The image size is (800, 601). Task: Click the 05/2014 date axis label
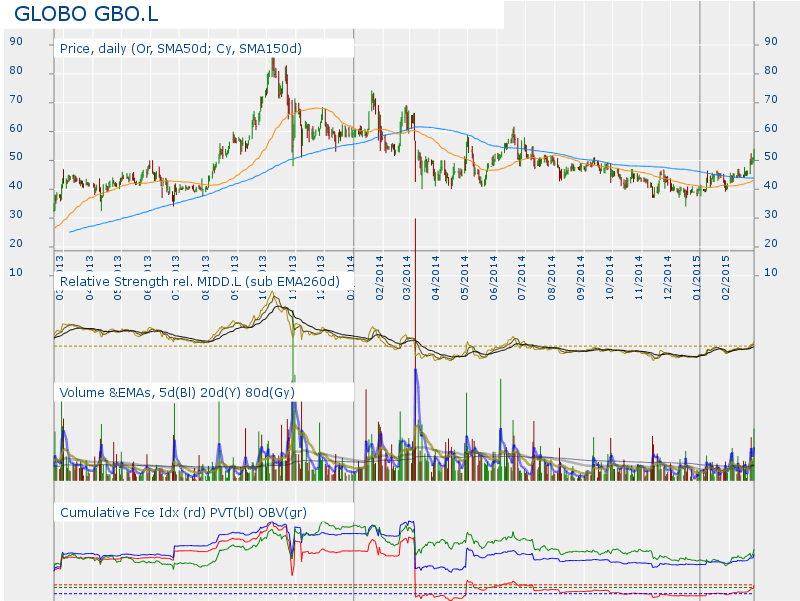pyautogui.click(x=465, y=278)
